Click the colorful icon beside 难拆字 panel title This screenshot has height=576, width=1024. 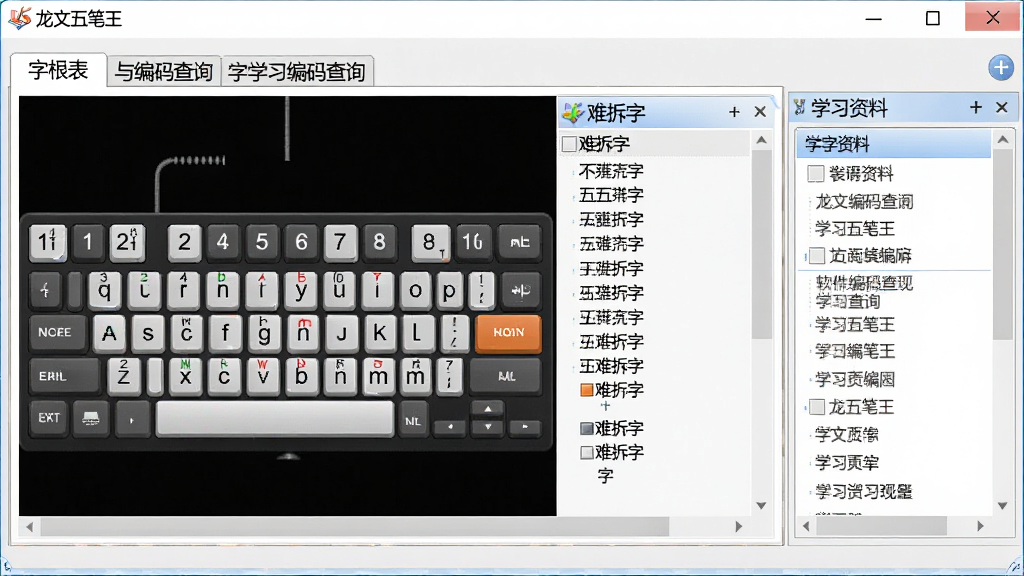(x=573, y=112)
